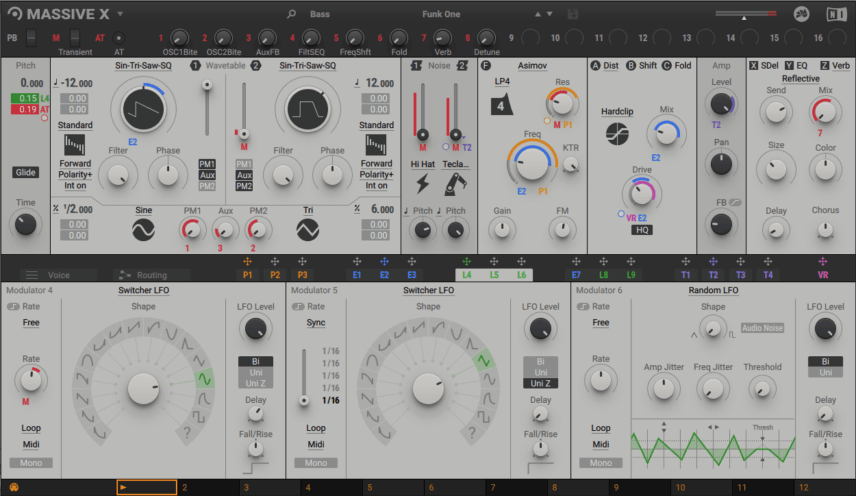Toggle the Amp FB switch
This screenshot has height=496, width=856.
[735, 202]
